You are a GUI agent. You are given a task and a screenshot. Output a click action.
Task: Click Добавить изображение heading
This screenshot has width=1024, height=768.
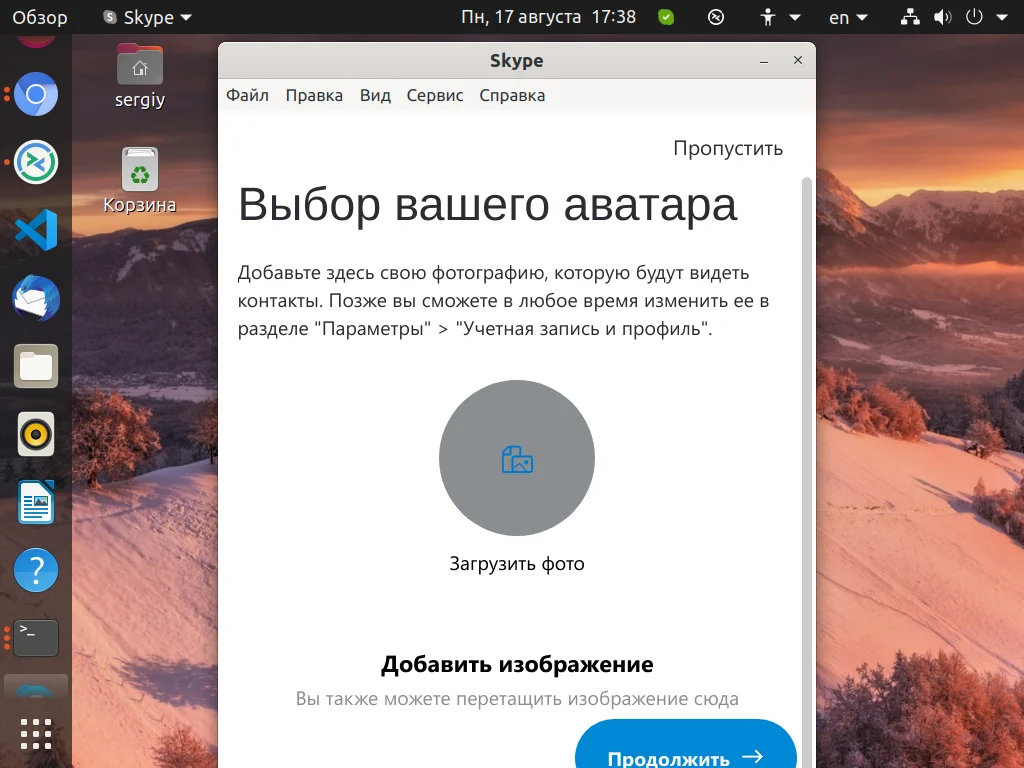pyautogui.click(x=517, y=664)
